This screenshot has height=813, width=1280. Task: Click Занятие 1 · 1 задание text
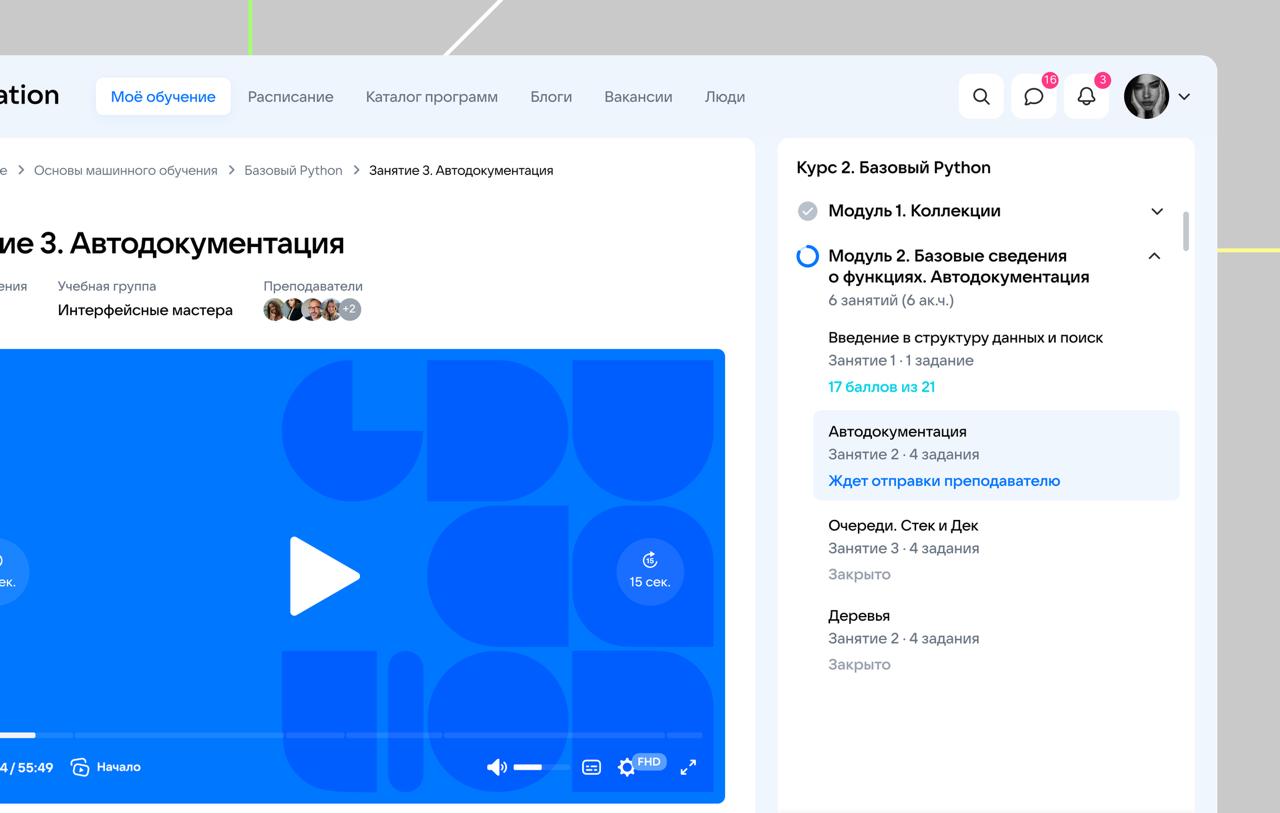900,361
